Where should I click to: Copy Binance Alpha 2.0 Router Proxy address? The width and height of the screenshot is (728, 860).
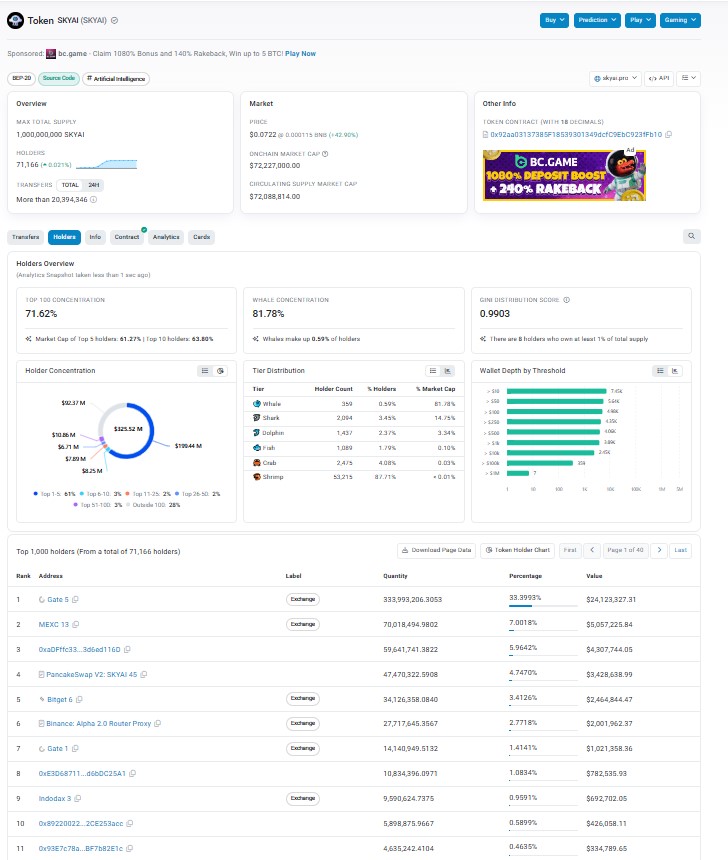[x=157, y=723]
